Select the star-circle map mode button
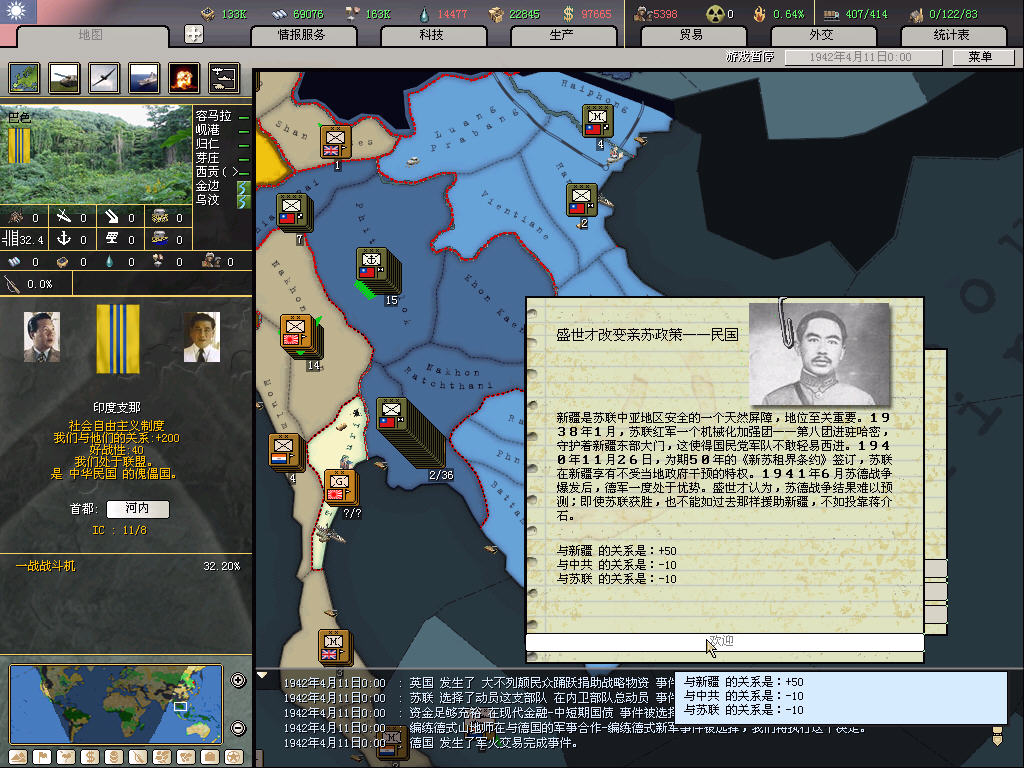 233,757
